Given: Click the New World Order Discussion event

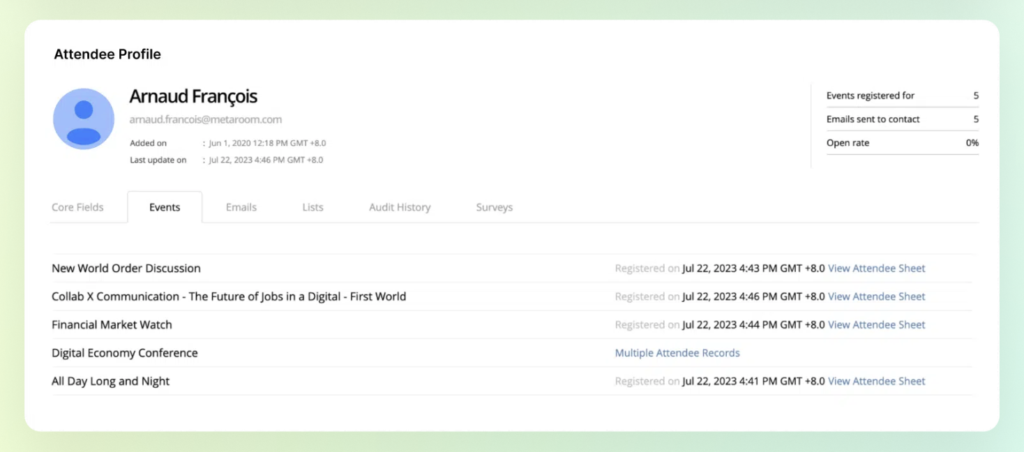Looking at the screenshot, I should (x=126, y=268).
